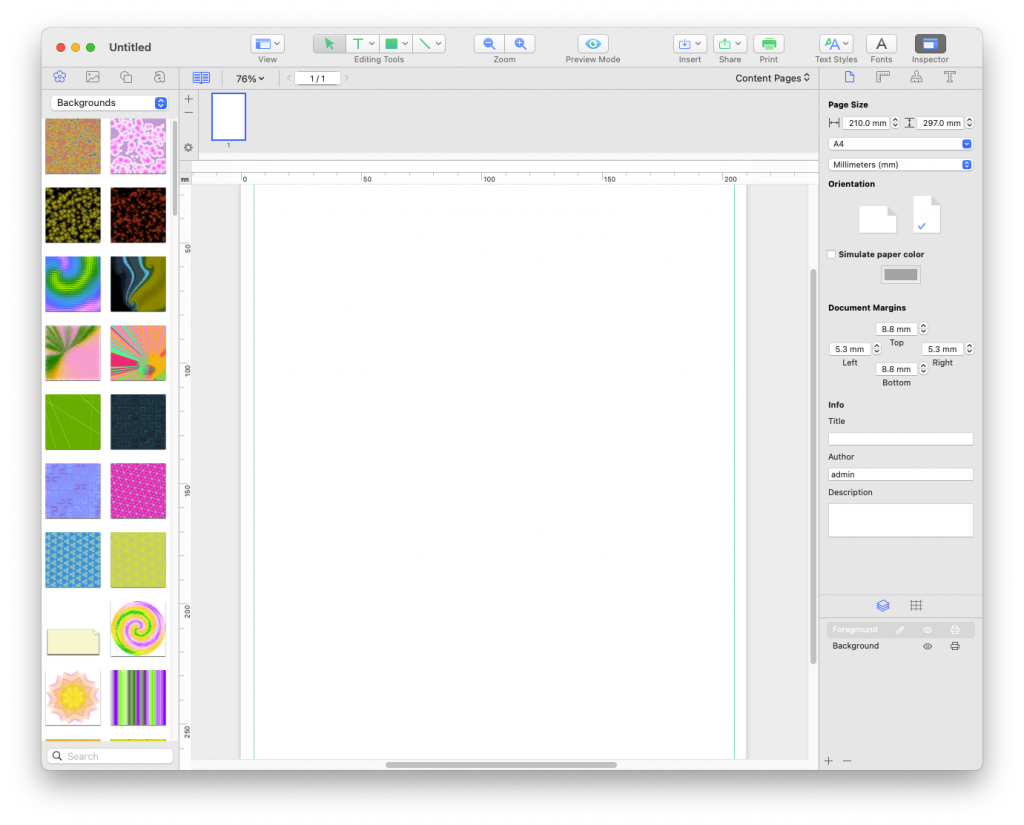Click the Author field containing admin
Viewport: 1024px width, 825px height.
click(x=901, y=474)
